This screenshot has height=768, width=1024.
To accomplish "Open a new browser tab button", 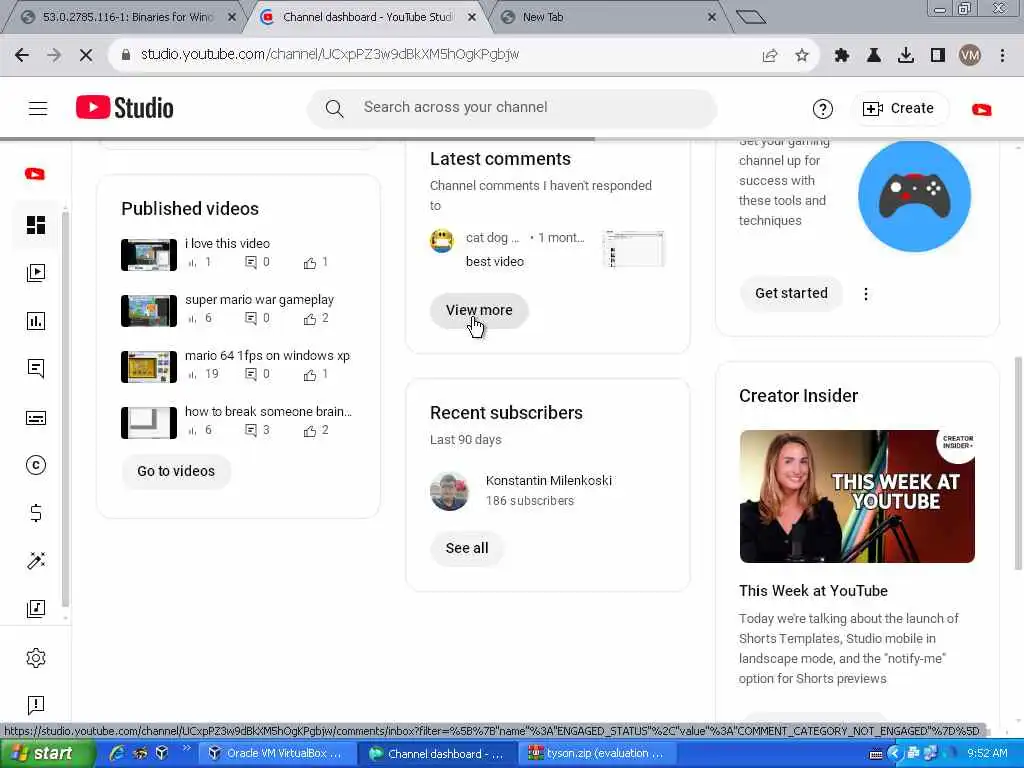I will (750, 17).
